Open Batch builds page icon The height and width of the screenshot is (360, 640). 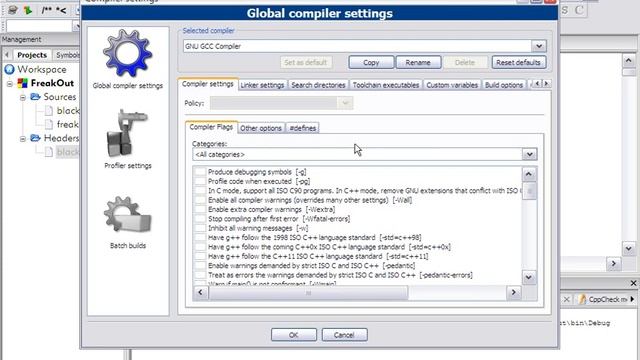127,215
